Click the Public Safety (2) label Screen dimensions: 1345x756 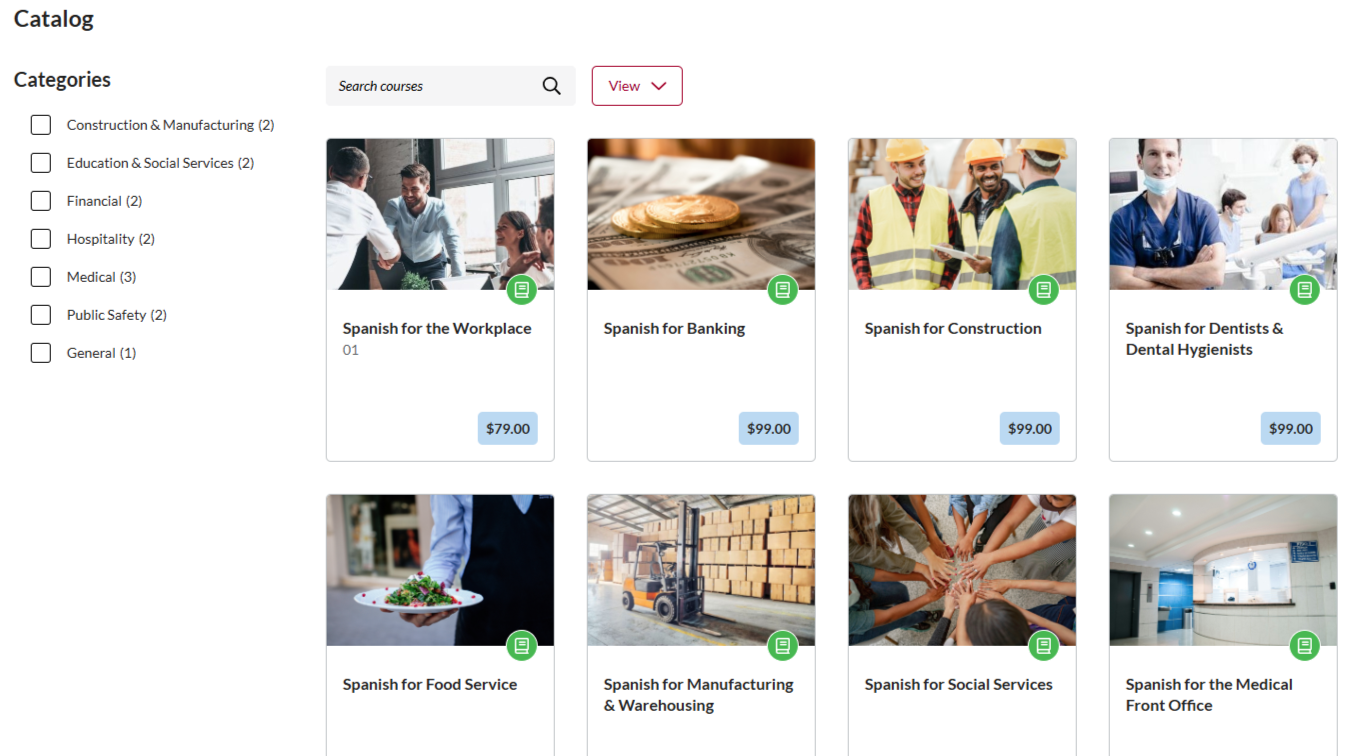[116, 315]
